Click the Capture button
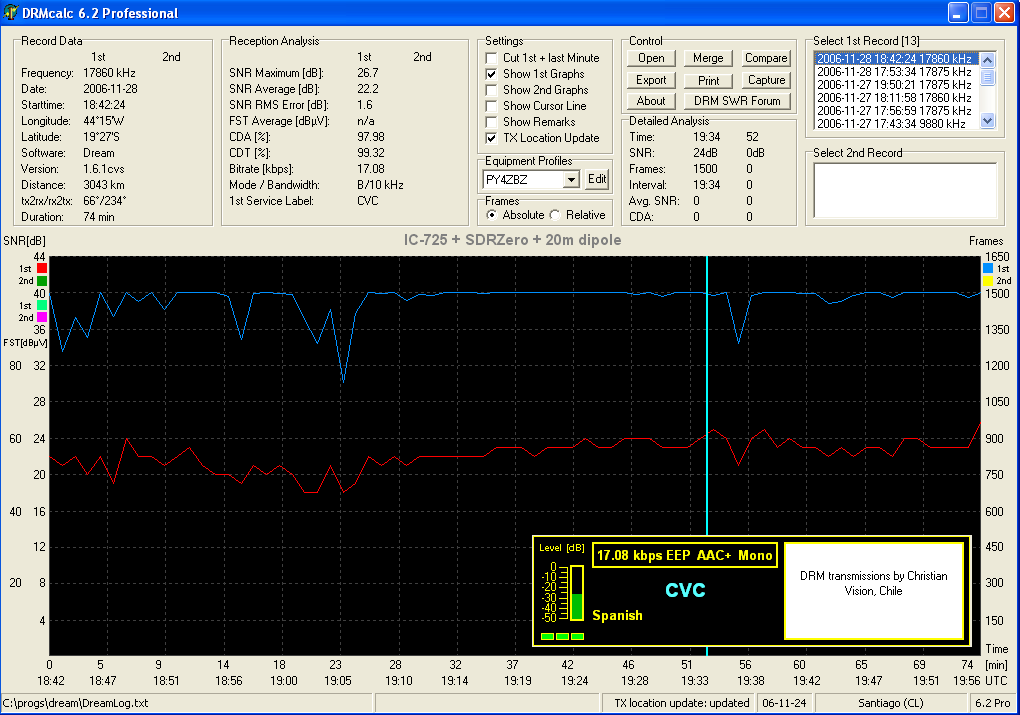This screenshot has width=1020, height=715. 766,80
